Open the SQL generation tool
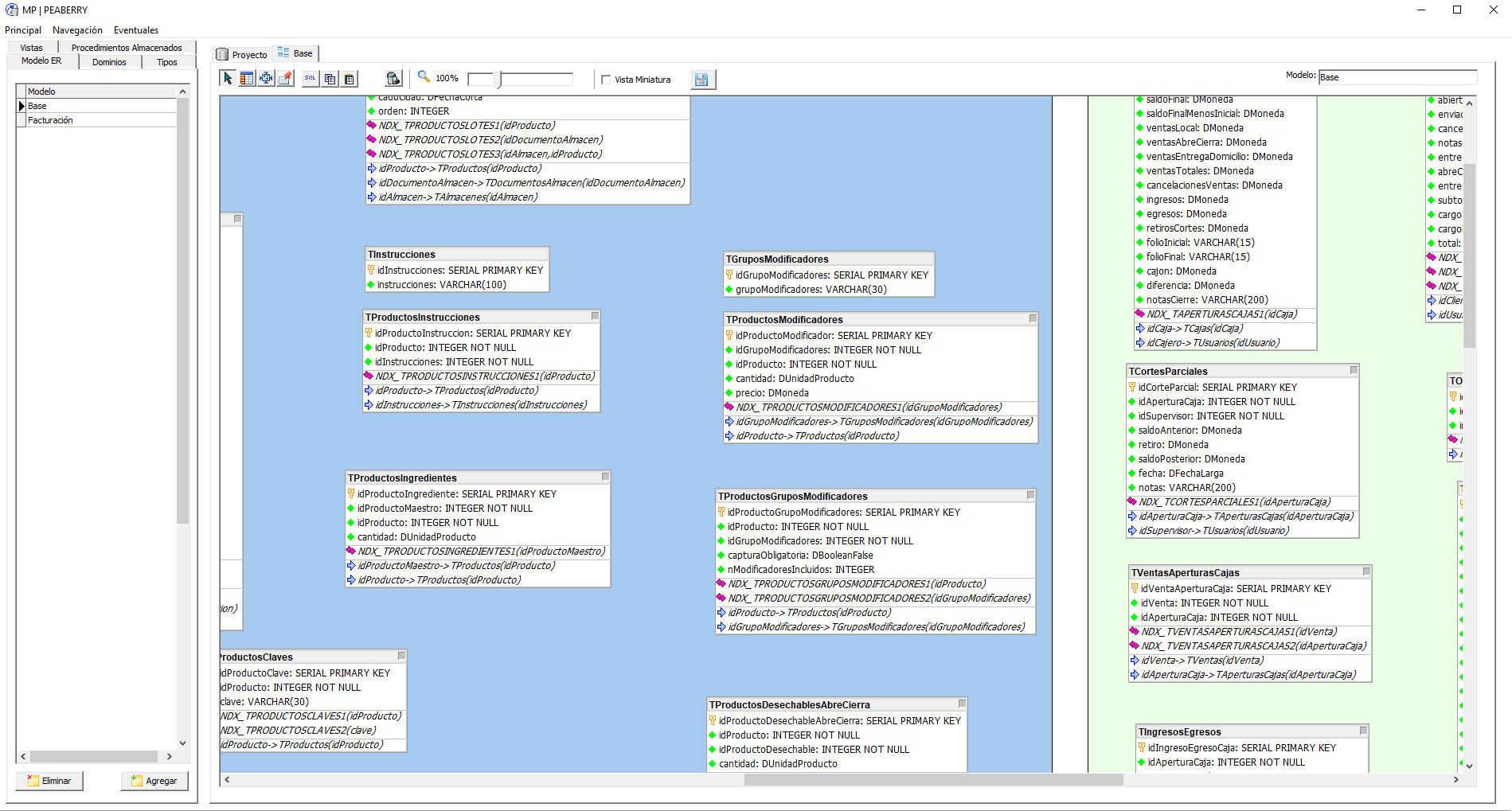 pyautogui.click(x=311, y=78)
